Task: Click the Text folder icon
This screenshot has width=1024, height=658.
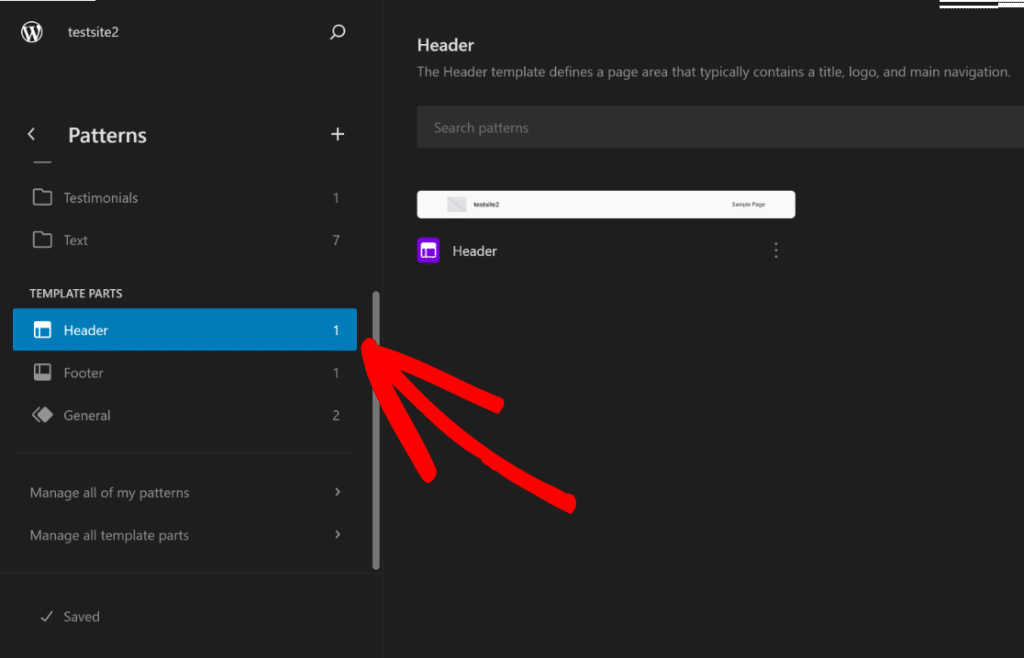Action: 42,240
